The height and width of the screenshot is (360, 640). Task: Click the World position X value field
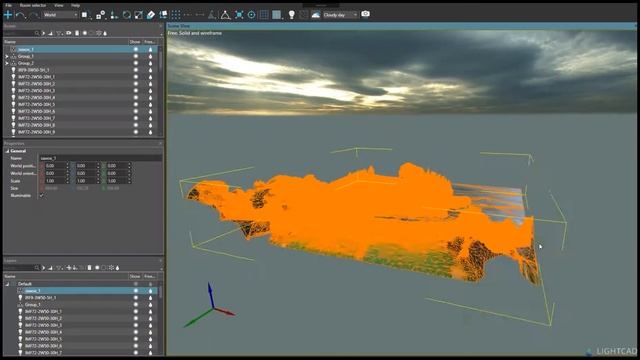(56, 166)
